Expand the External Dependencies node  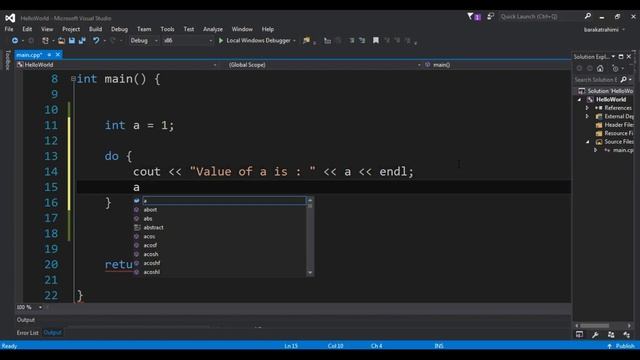point(587,116)
